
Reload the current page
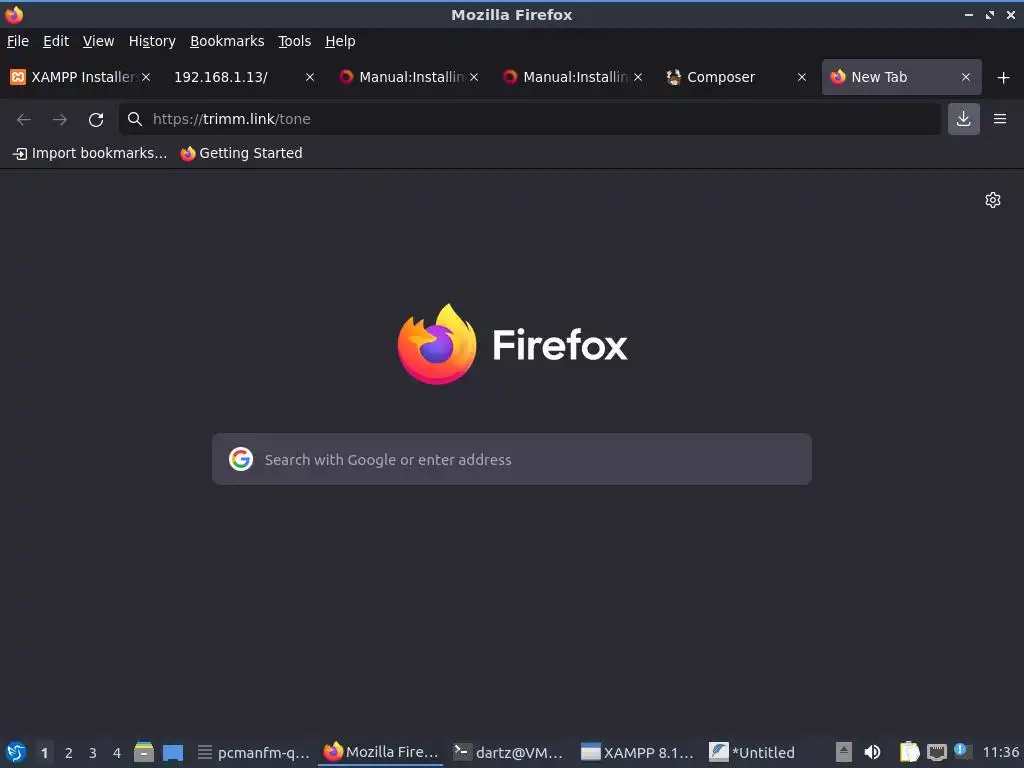pyautogui.click(x=96, y=119)
